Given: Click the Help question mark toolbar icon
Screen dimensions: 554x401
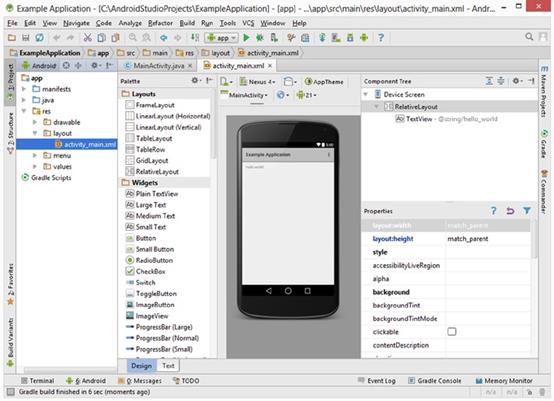Looking at the screenshot, I should 381,37.
